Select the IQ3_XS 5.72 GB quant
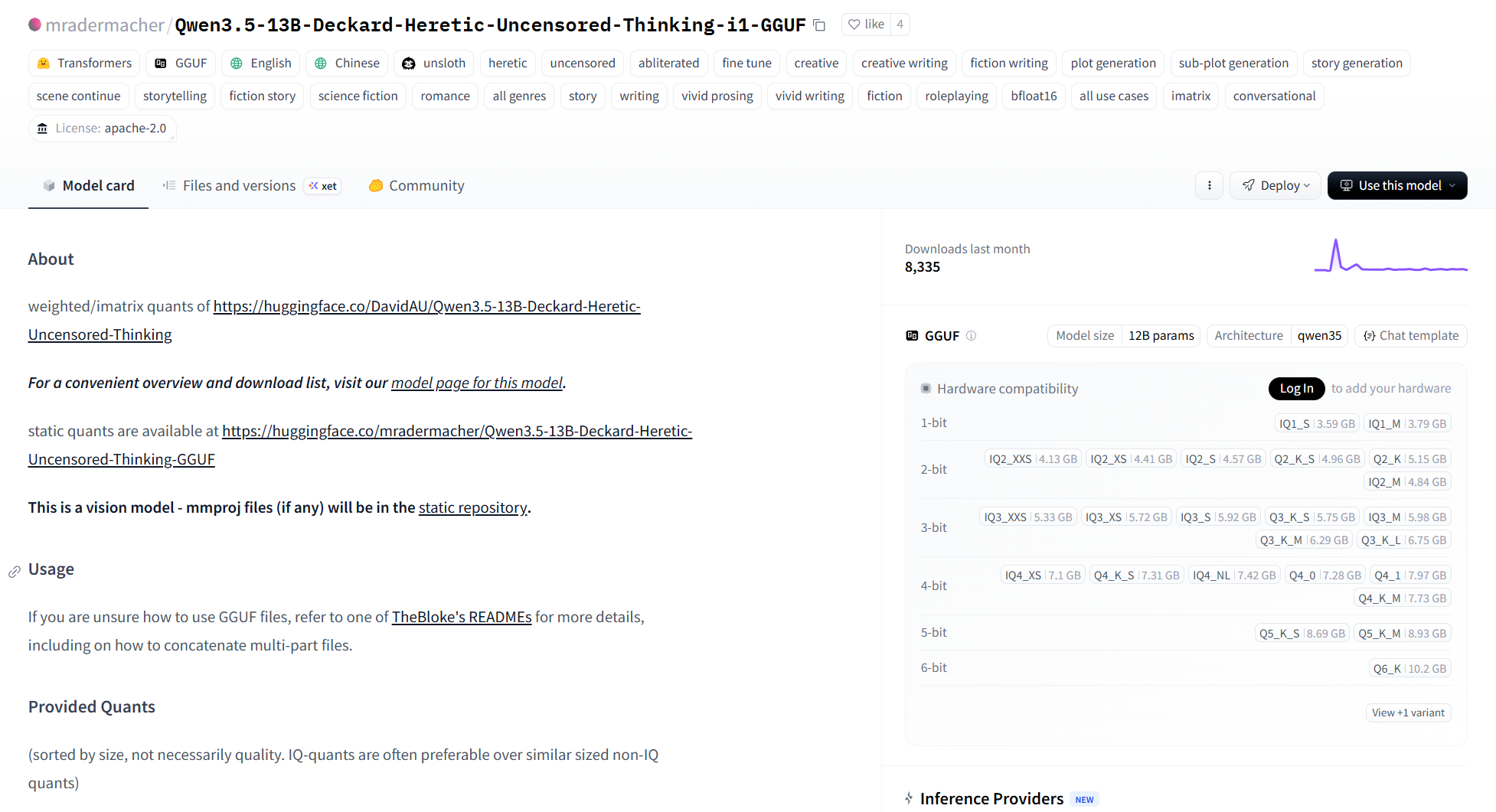1496x812 pixels. pos(1126,517)
